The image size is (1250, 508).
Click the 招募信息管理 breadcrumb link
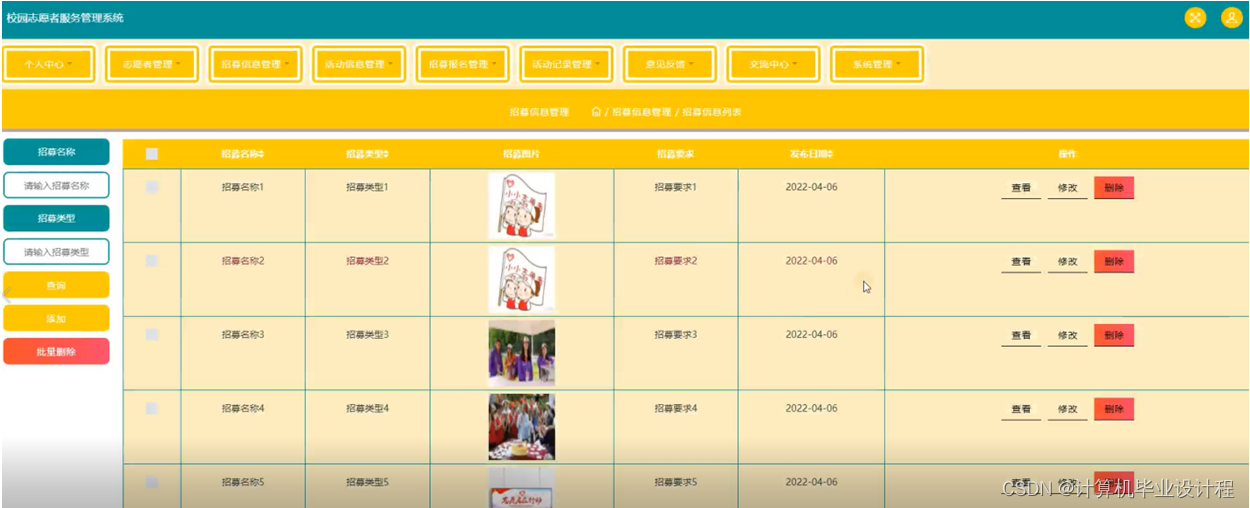[x=641, y=112]
